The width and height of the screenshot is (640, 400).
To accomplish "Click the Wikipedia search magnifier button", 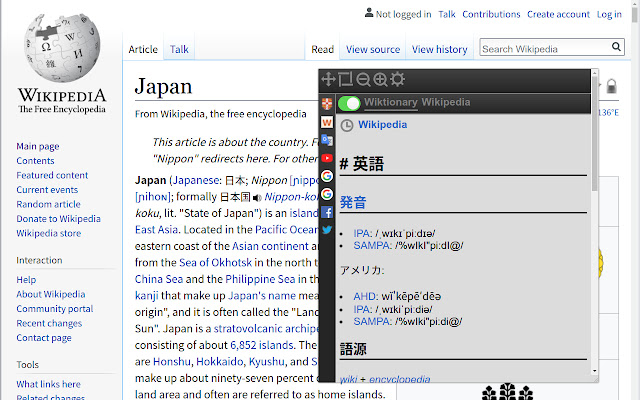I will [616, 47].
